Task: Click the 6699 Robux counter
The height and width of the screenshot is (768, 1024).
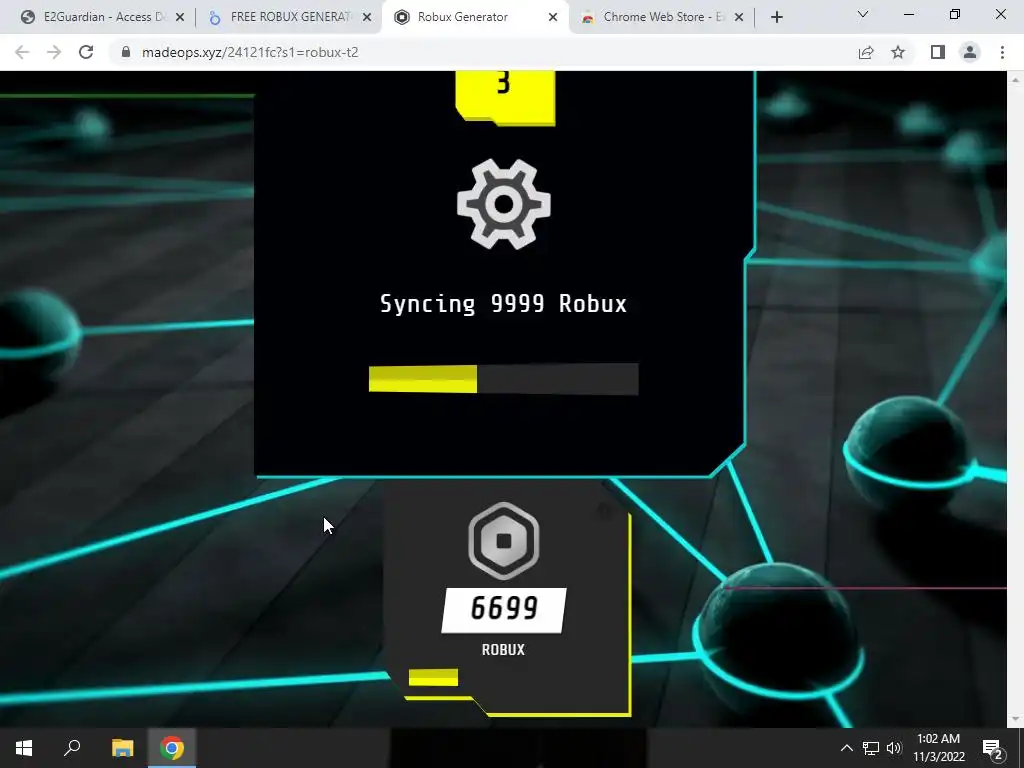Action: 504,610
